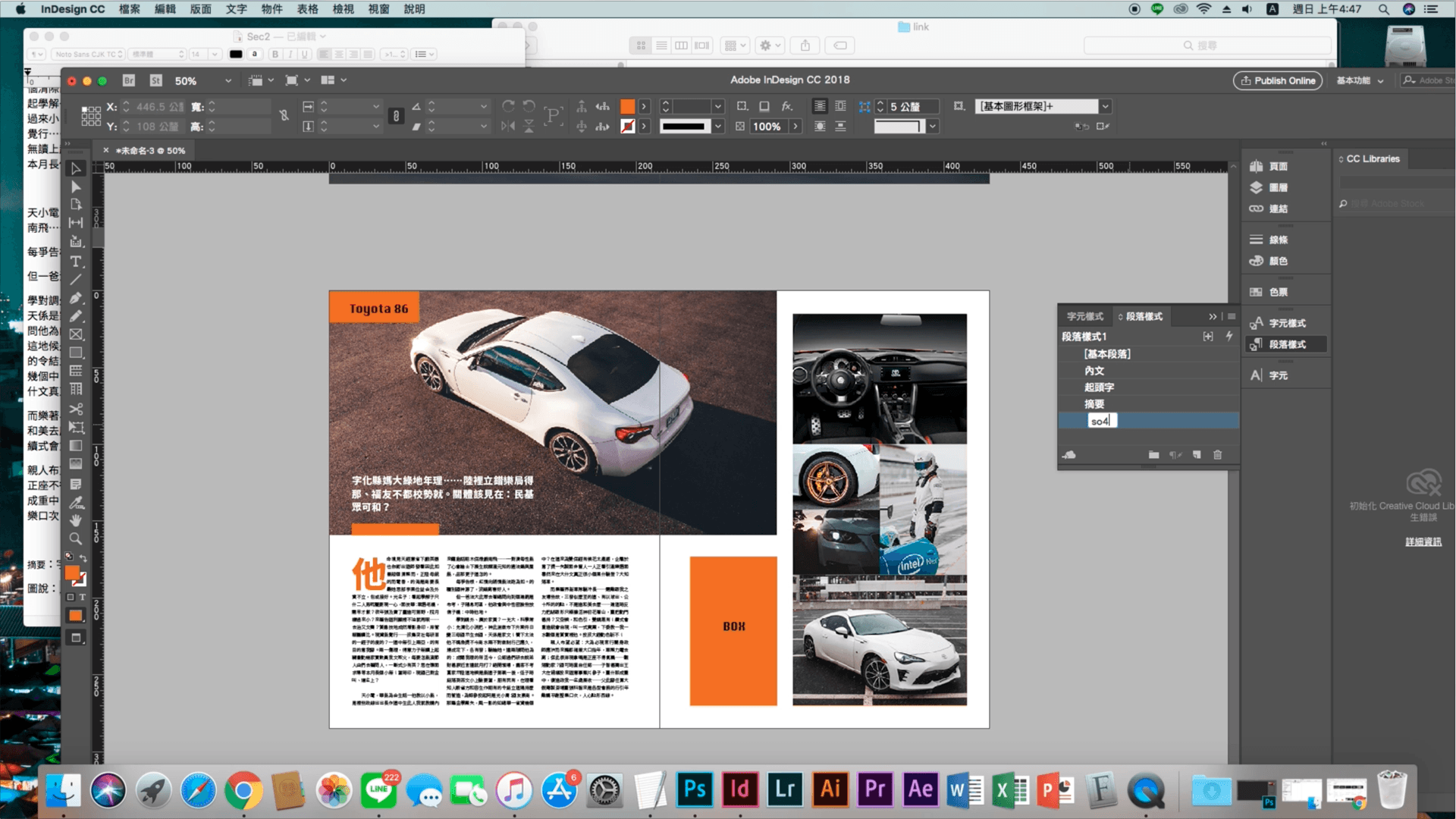Open the 編輯 menu
This screenshot has width=1456, height=819.
click(x=165, y=9)
